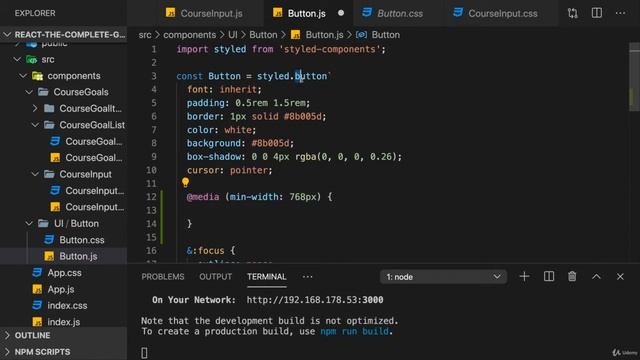Maximize panel with the up chevron
The image size is (640, 360).
click(x=596, y=276)
